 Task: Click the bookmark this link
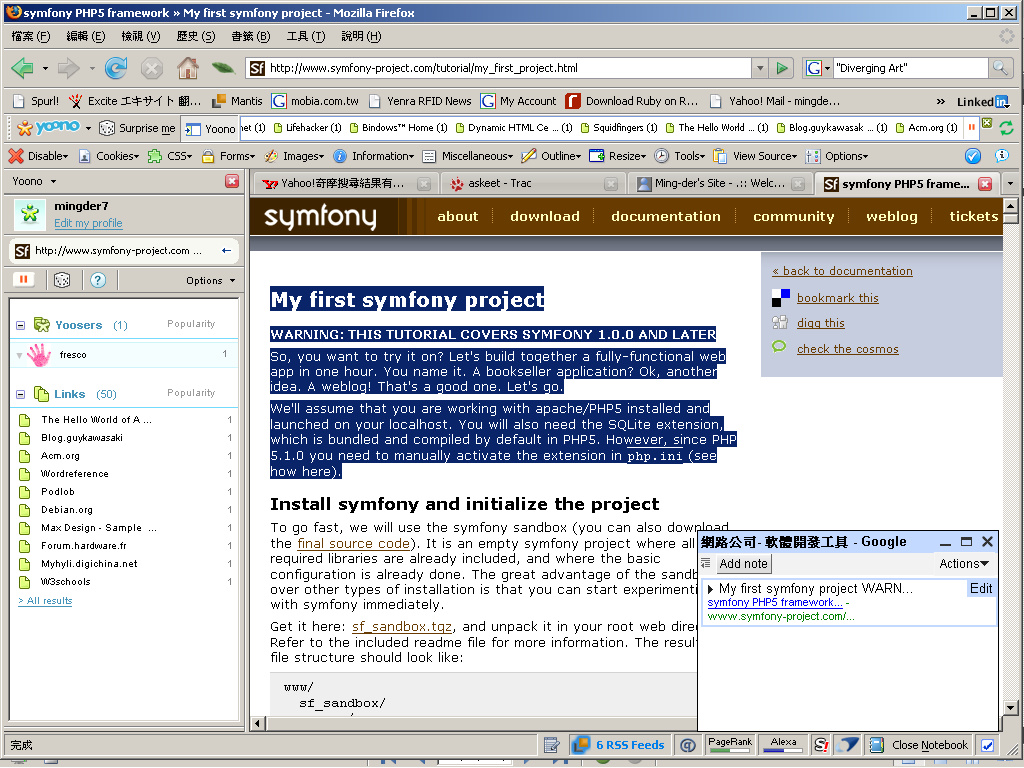[x=837, y=298]
